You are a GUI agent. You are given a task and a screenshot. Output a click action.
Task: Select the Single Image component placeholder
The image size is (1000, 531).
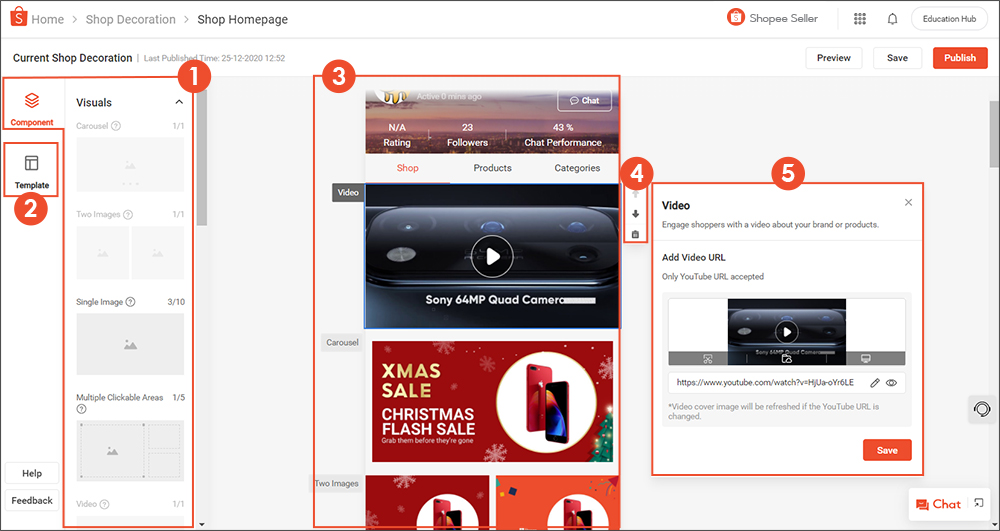130,344
